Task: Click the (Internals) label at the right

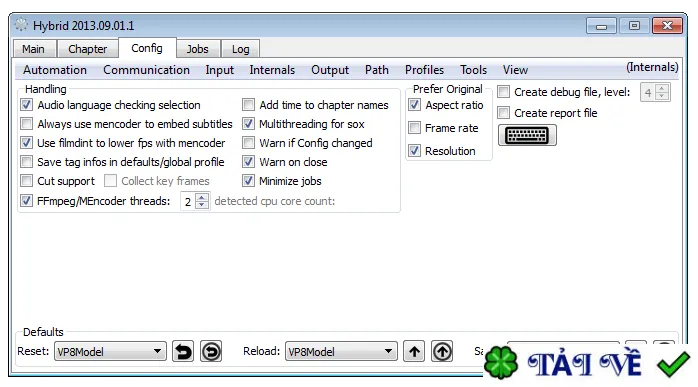Action: click(652, 67)
